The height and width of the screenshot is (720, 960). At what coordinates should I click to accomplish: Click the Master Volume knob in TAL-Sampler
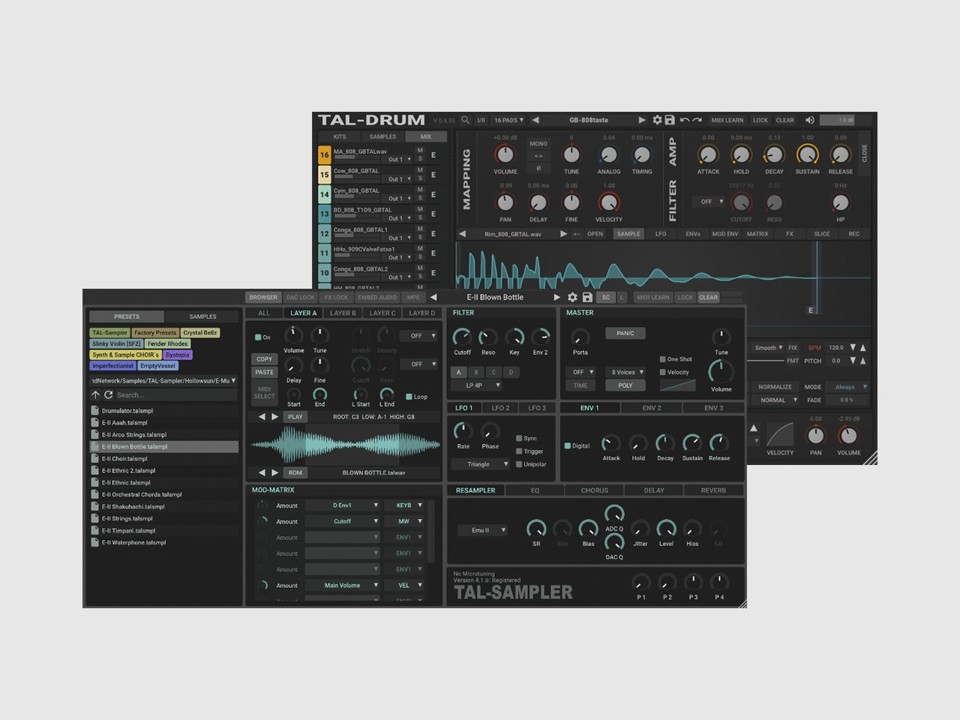721,371
